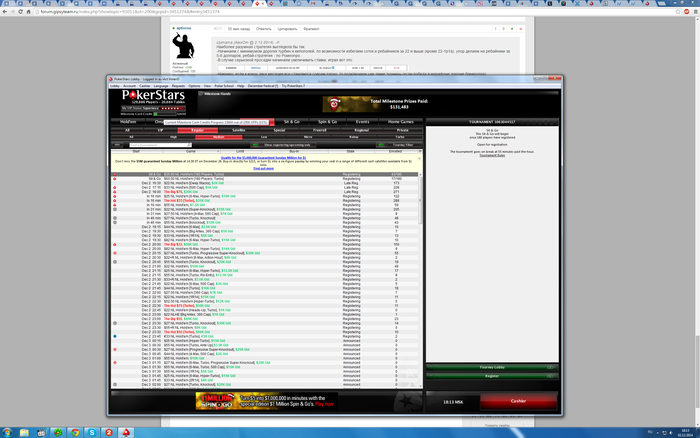Open the Poker School menu
The width and height of the screenshot is (700, 438).
point(224,86)
